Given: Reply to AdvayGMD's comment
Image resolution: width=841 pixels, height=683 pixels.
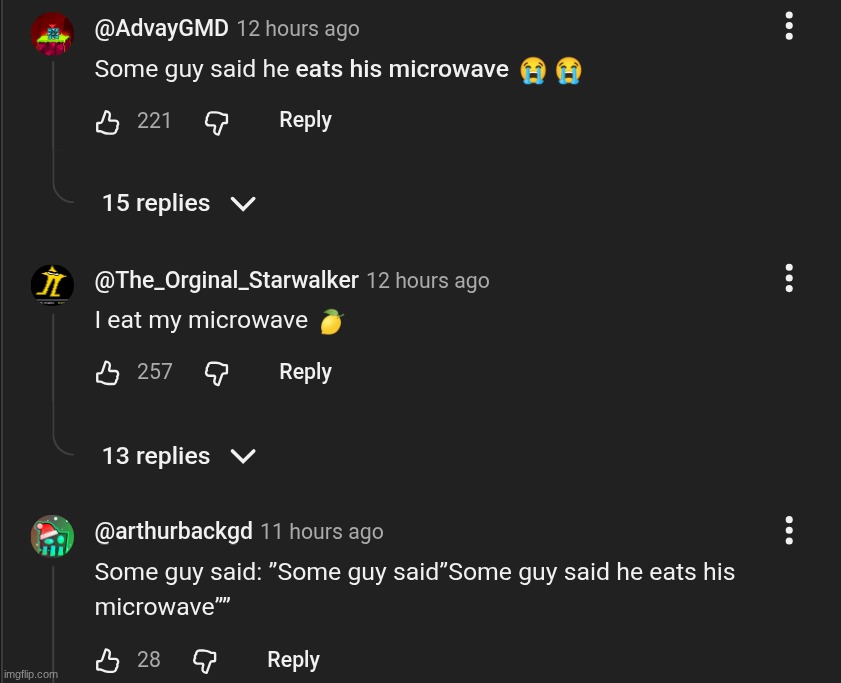Looking at the screenshot, I should pyautogui.click(x=305, y=120).
